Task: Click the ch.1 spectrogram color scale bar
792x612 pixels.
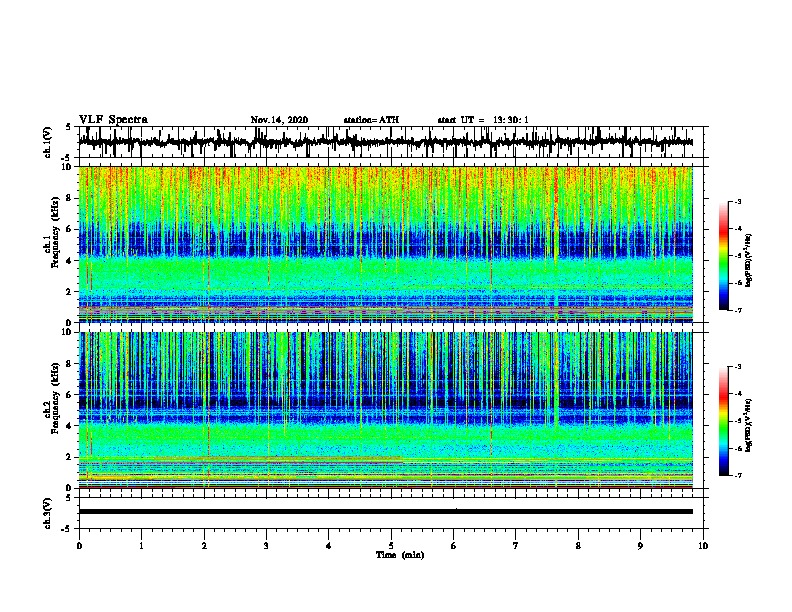Action: 723,256
